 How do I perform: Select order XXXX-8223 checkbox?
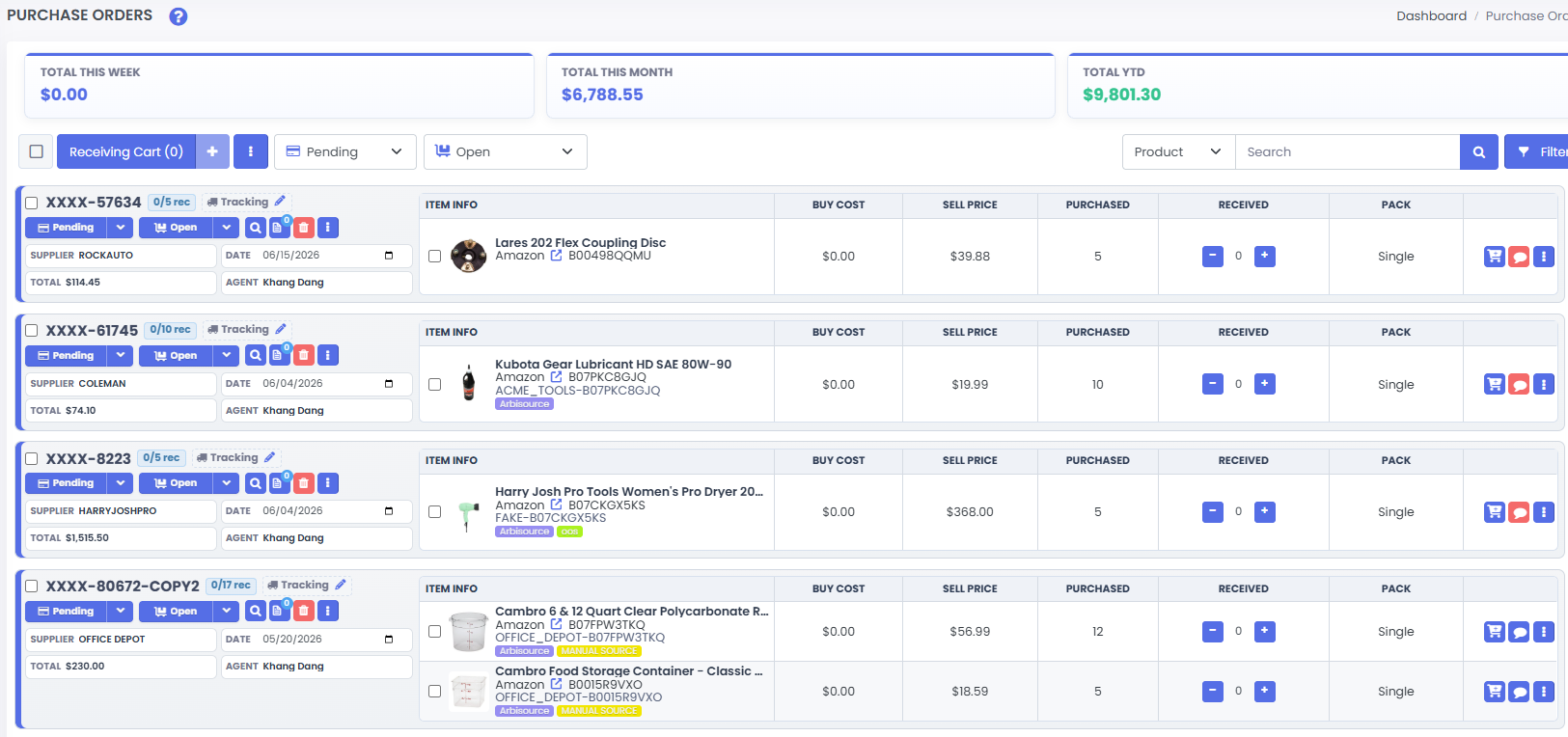[31, 458]
